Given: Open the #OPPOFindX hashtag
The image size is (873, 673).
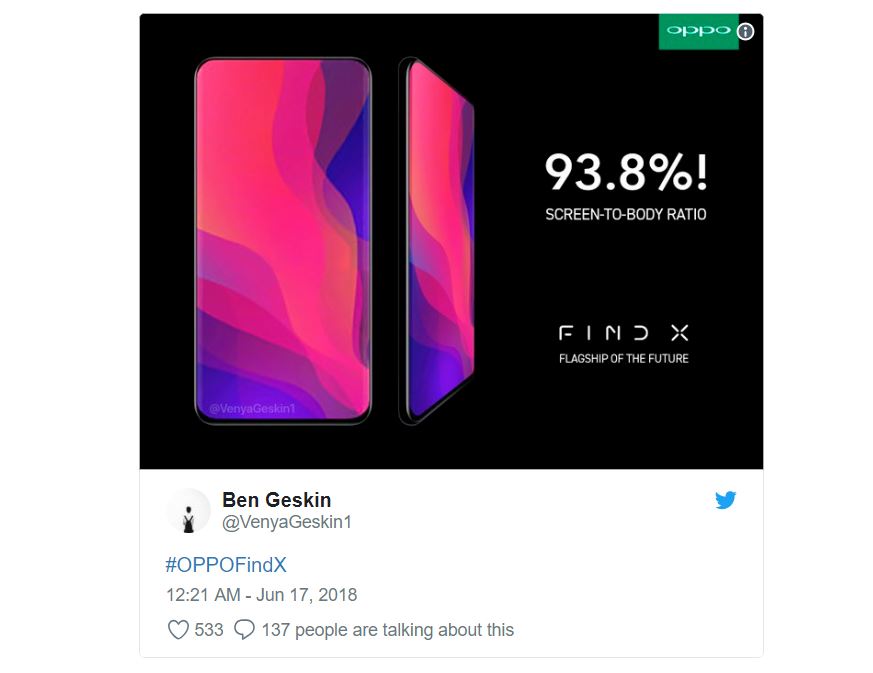Looking at the screenshot, I should (x=226, y=564).
